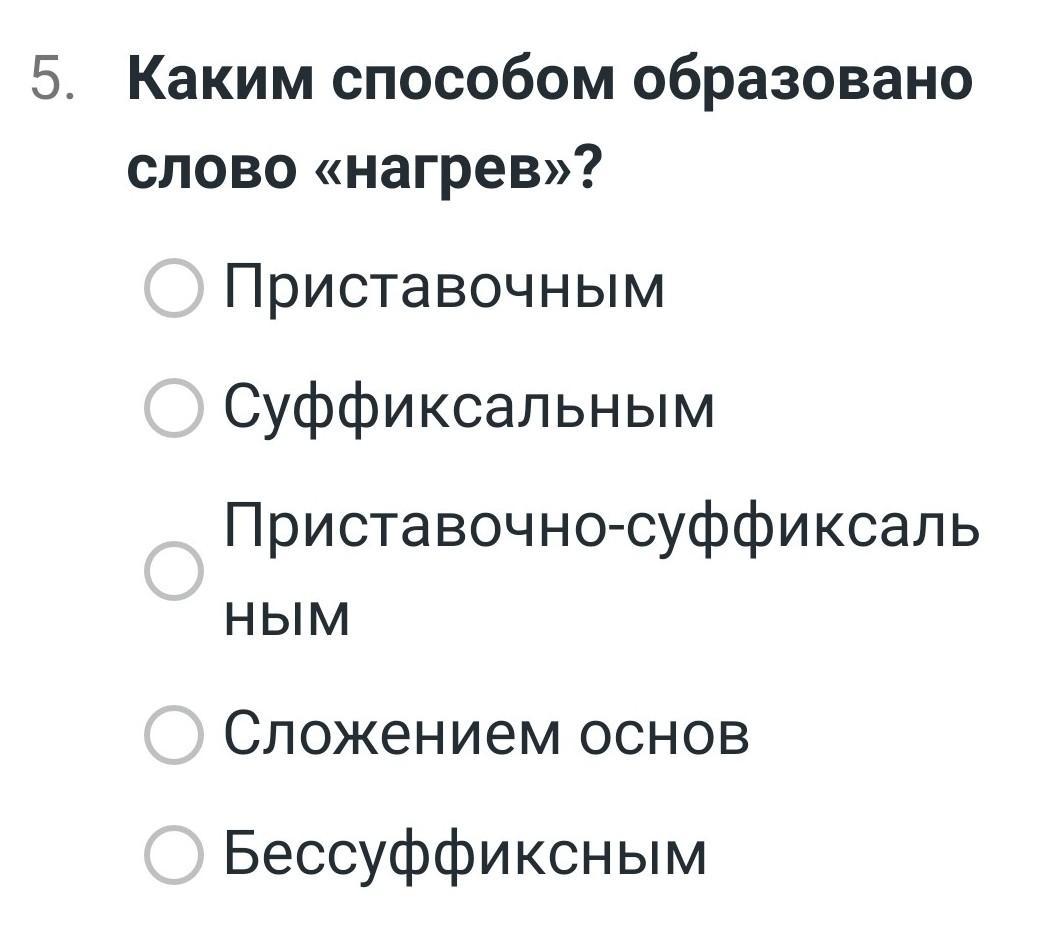Click the wrapped ending ным of third option

[287, 615]
